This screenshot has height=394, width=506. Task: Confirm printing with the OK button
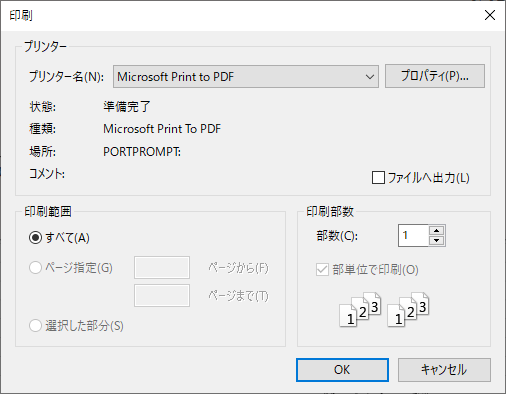[342, 370]
